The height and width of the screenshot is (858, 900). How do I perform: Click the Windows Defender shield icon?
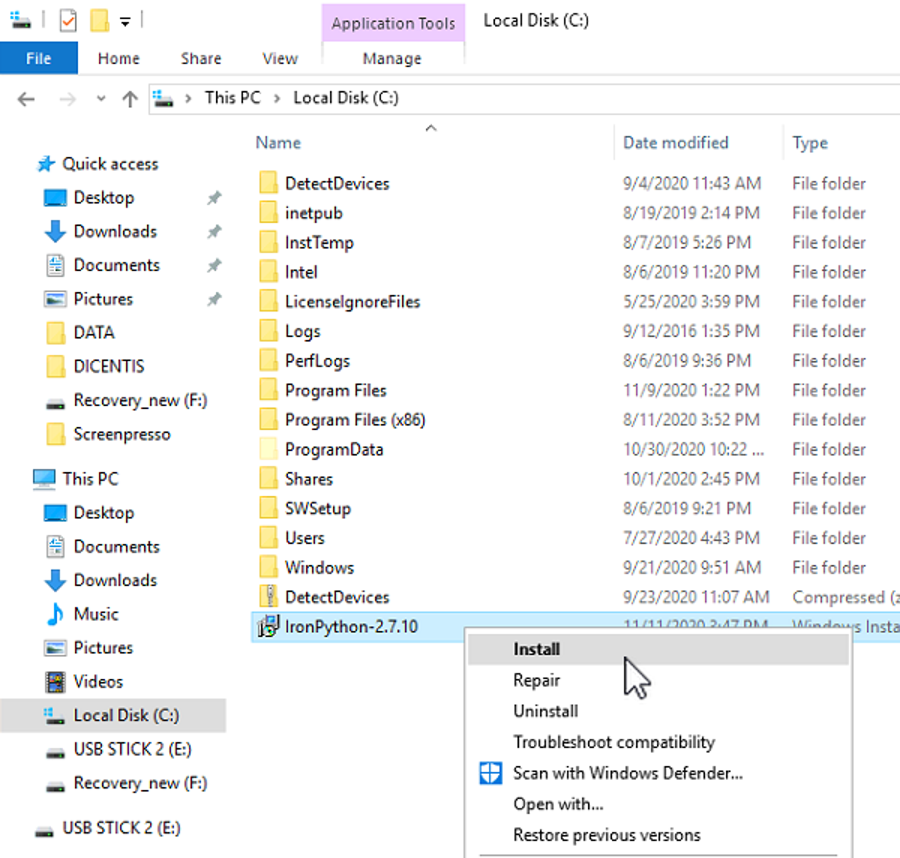tap(491, 773)
